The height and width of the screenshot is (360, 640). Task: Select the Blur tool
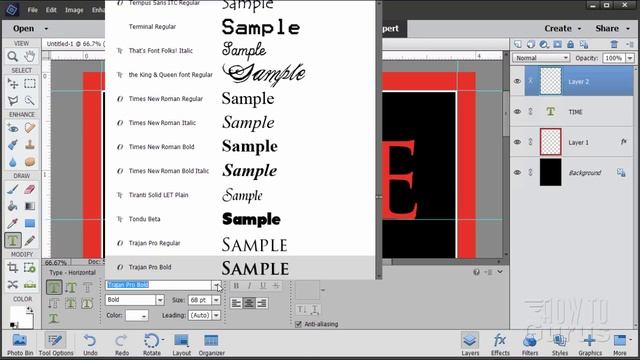pos(13,162)
